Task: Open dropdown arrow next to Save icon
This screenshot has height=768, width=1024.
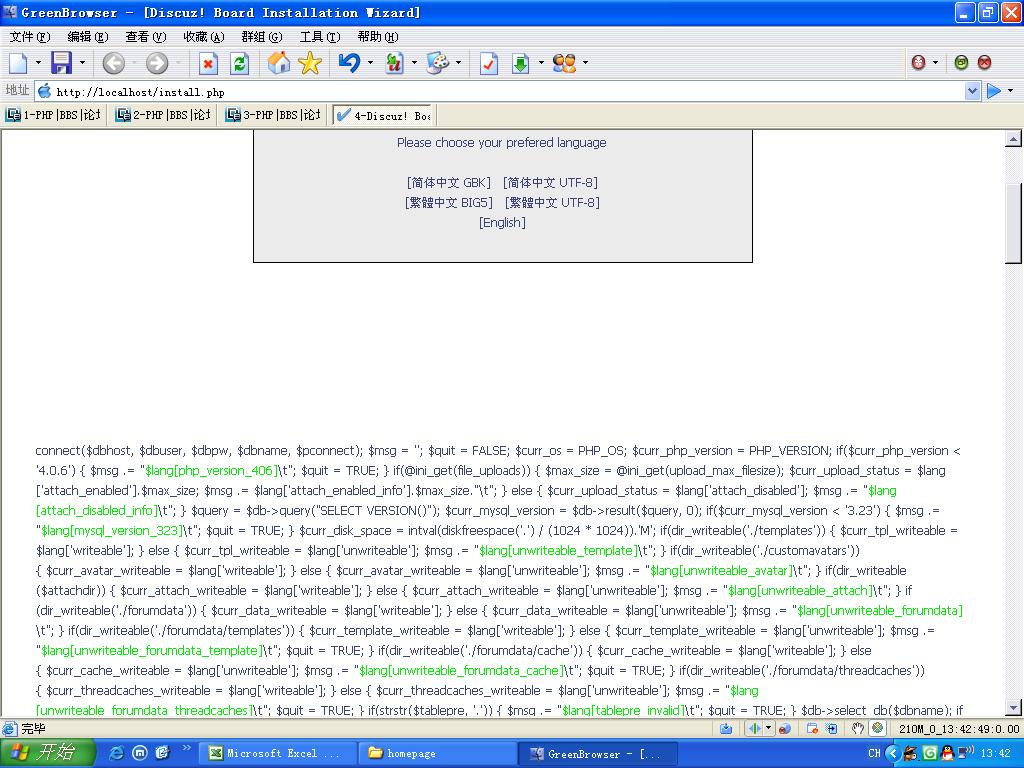Action: pyautogui.click(x=82, y=63)
